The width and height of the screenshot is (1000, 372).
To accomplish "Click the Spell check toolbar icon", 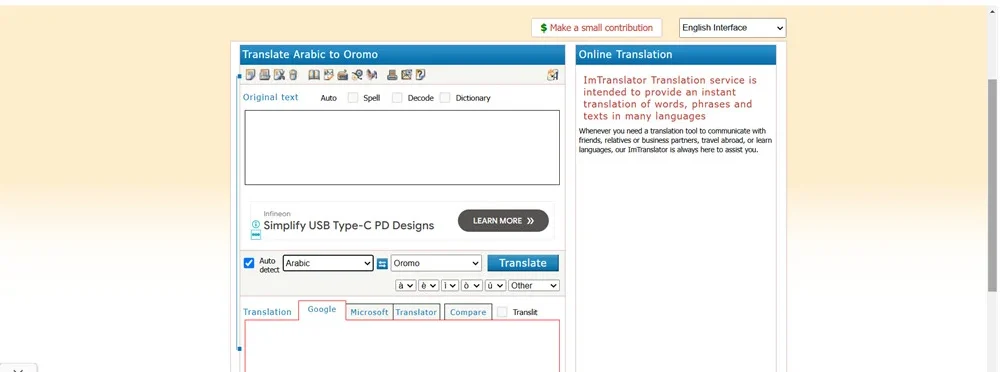I will 328,75.
